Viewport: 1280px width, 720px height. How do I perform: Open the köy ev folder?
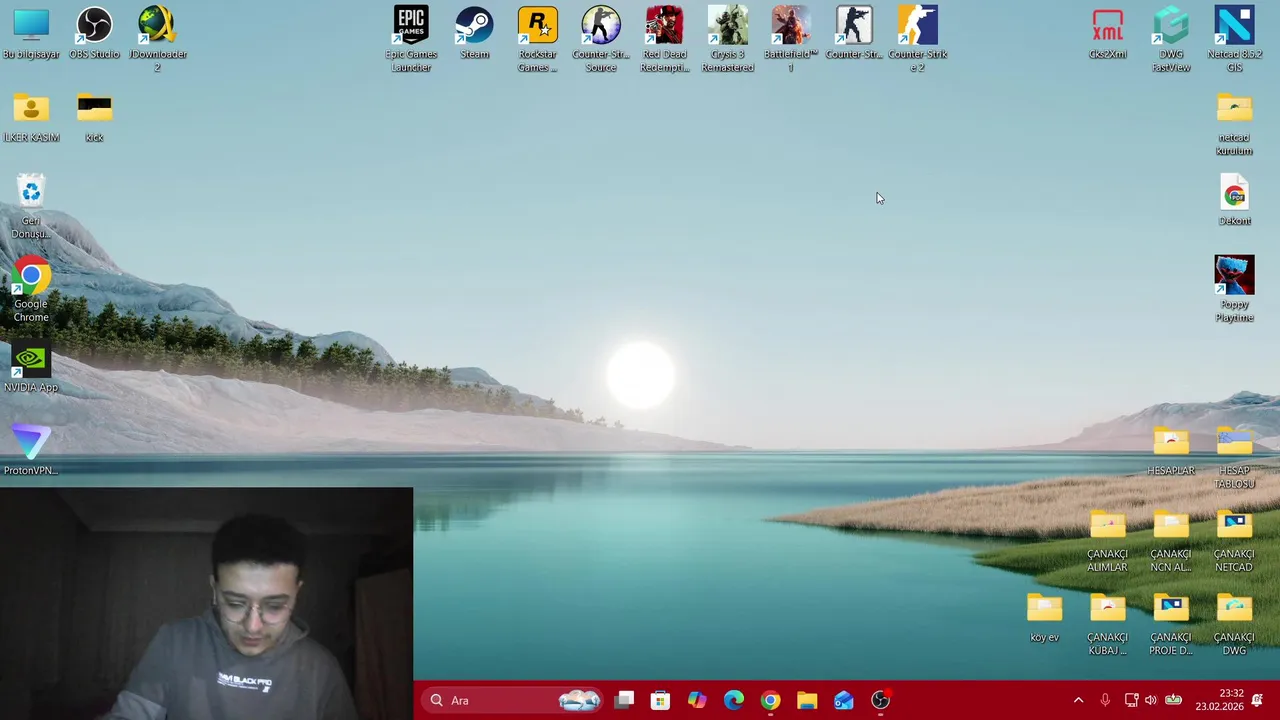(x=1044, y=618)
